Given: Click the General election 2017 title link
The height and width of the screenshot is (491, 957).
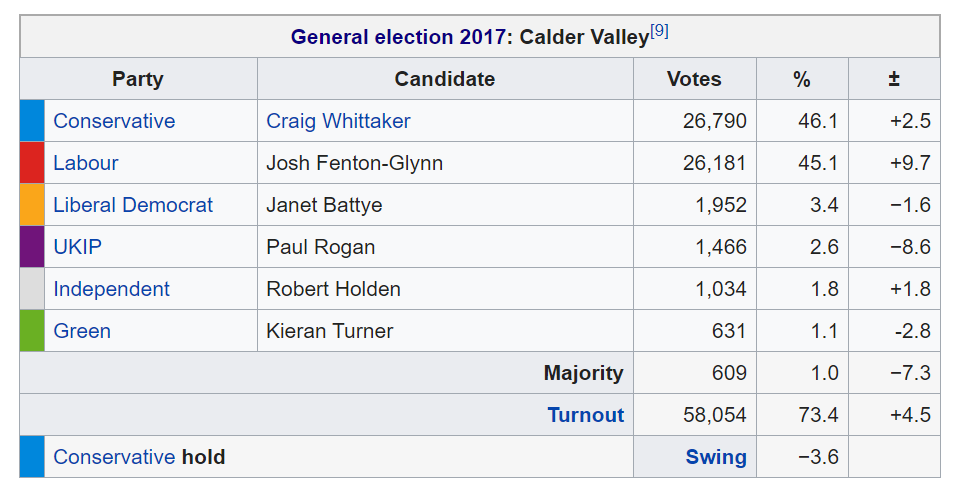Looking at the screenshot, I should click(x=400, y=37).
